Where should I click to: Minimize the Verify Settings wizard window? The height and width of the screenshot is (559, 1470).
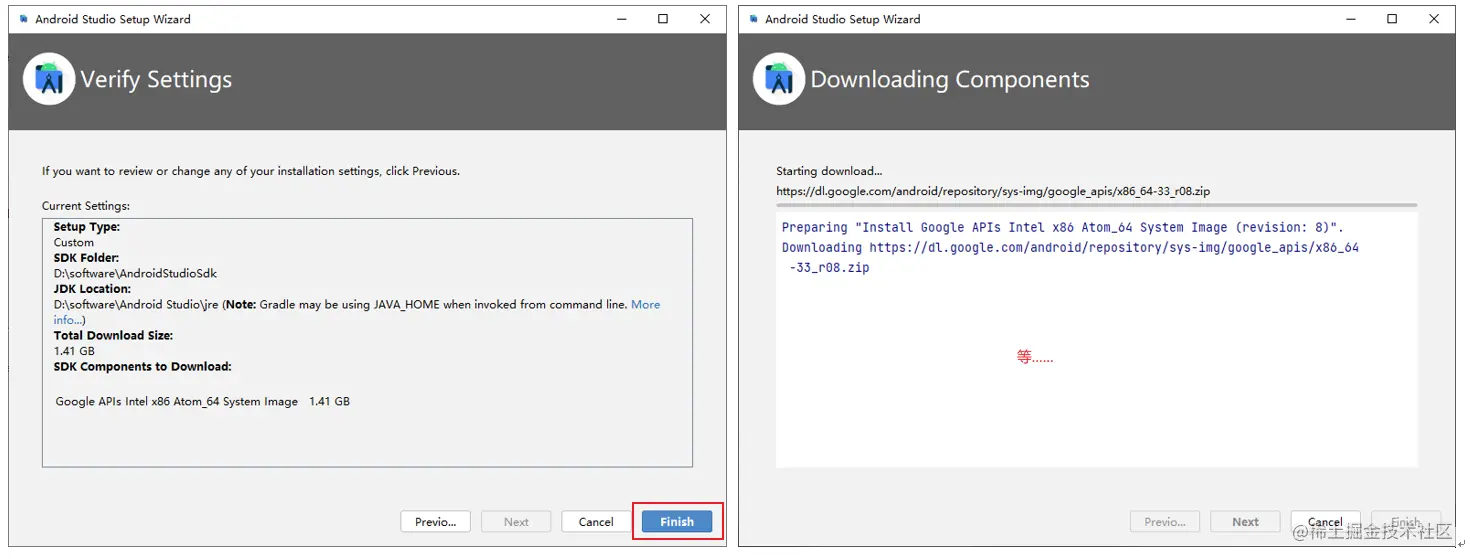620,19
